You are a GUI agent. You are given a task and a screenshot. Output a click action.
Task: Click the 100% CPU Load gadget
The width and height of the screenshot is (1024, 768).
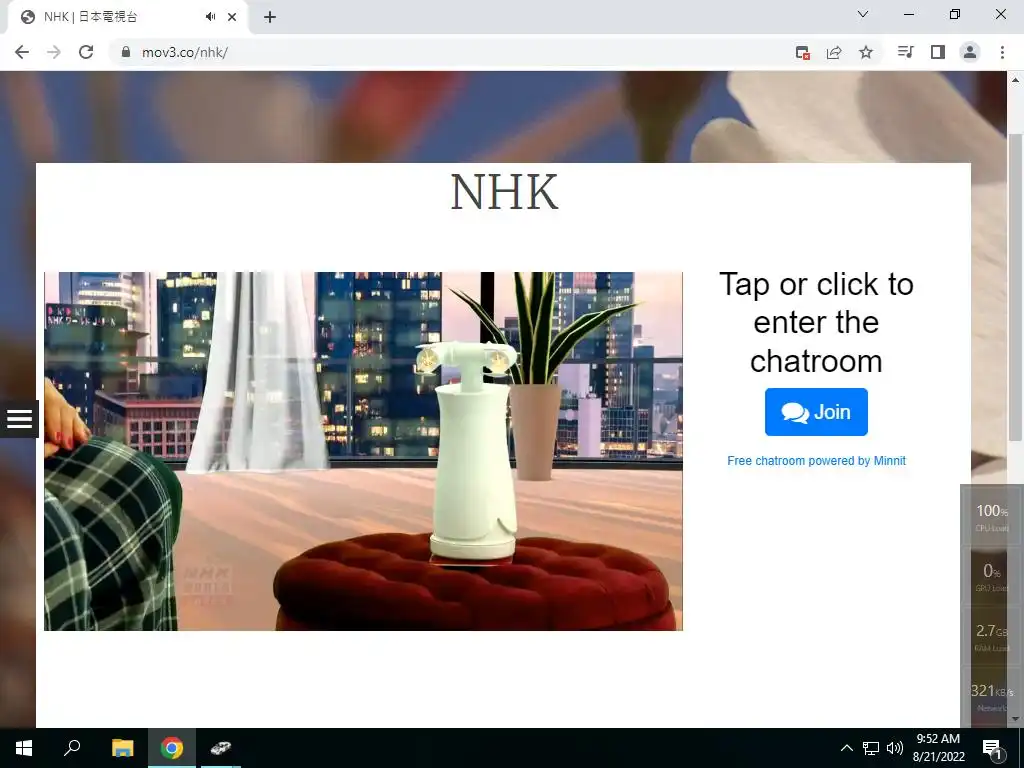pyautogui.click(x=991, y=516)
